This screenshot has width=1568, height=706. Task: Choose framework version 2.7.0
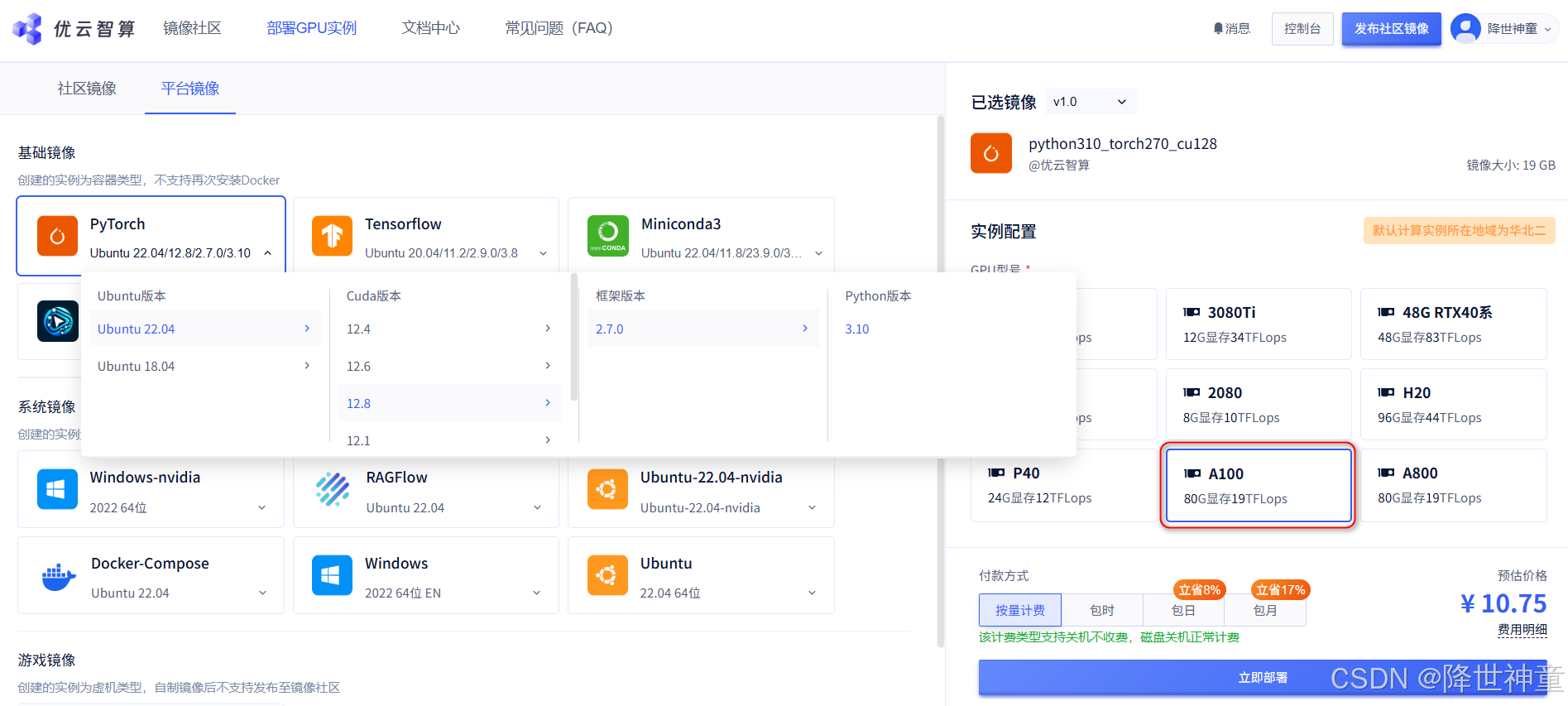[x=703, y=329]
